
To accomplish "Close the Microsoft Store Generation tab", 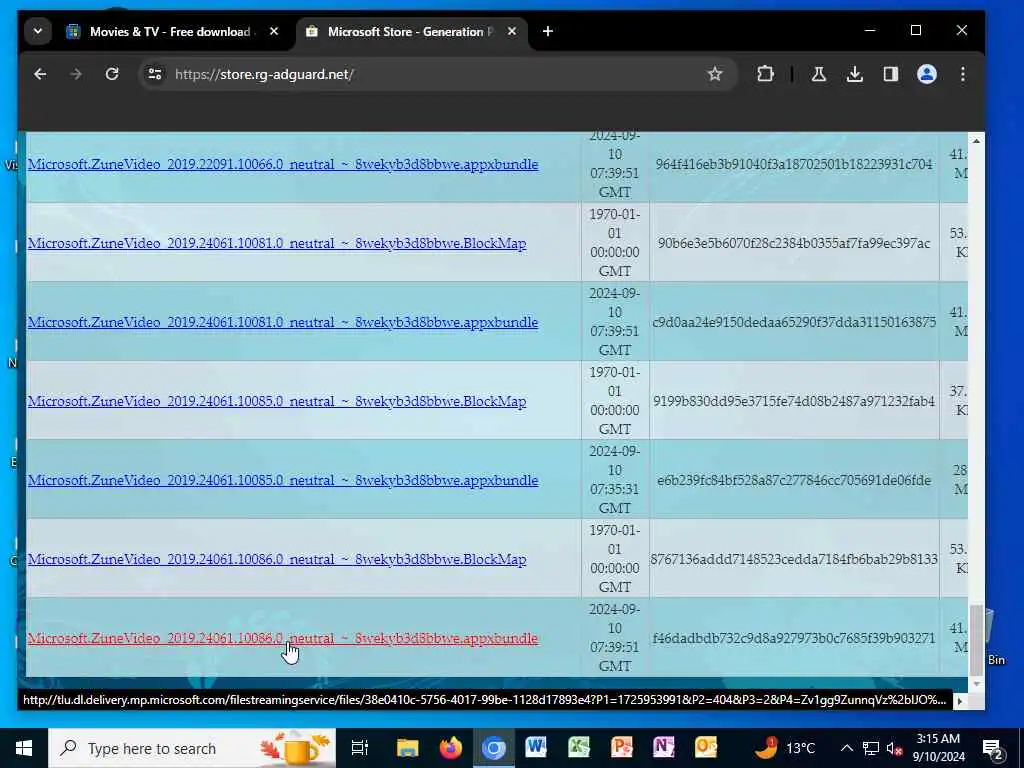I will tap(512, 31).
